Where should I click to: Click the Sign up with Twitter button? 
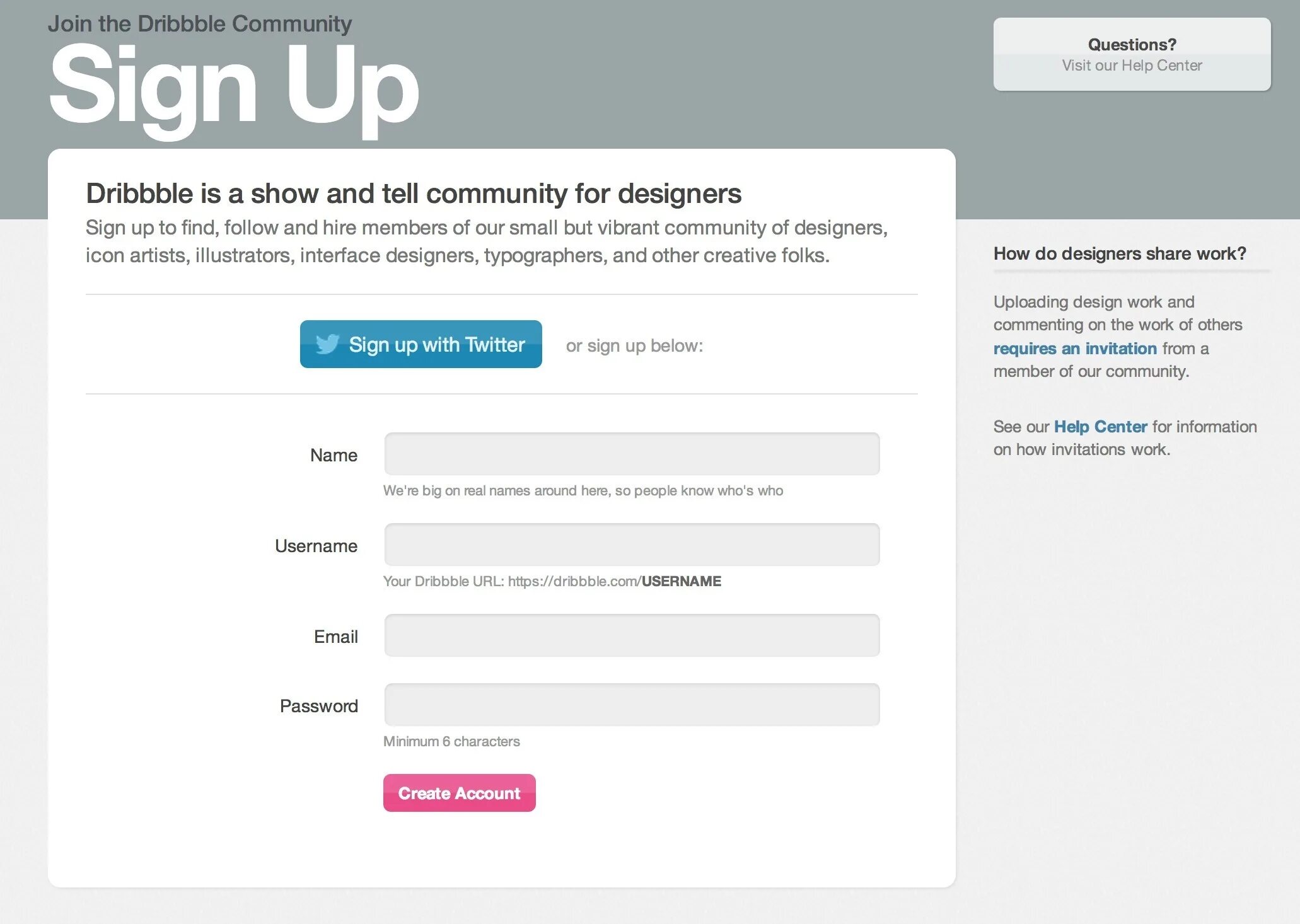coord(421,344)
